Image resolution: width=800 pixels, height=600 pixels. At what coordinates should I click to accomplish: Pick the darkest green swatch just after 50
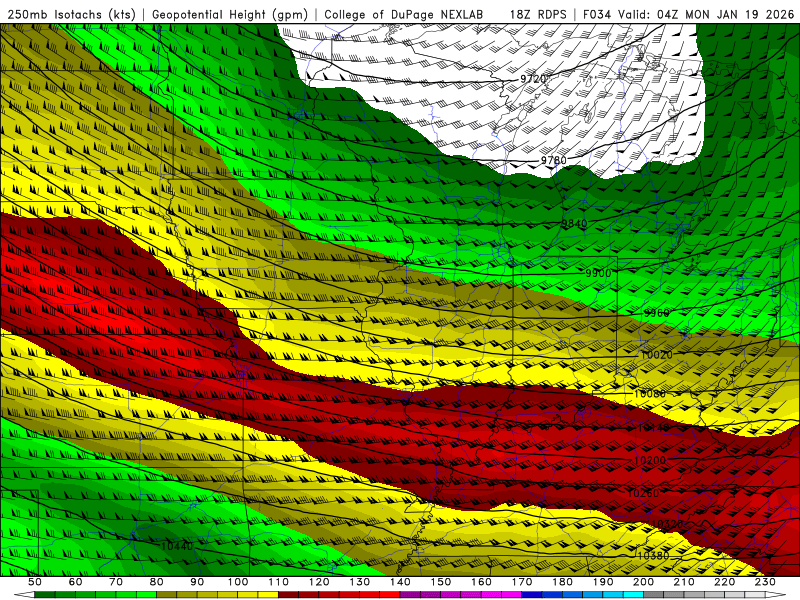(x=44, y=594)
